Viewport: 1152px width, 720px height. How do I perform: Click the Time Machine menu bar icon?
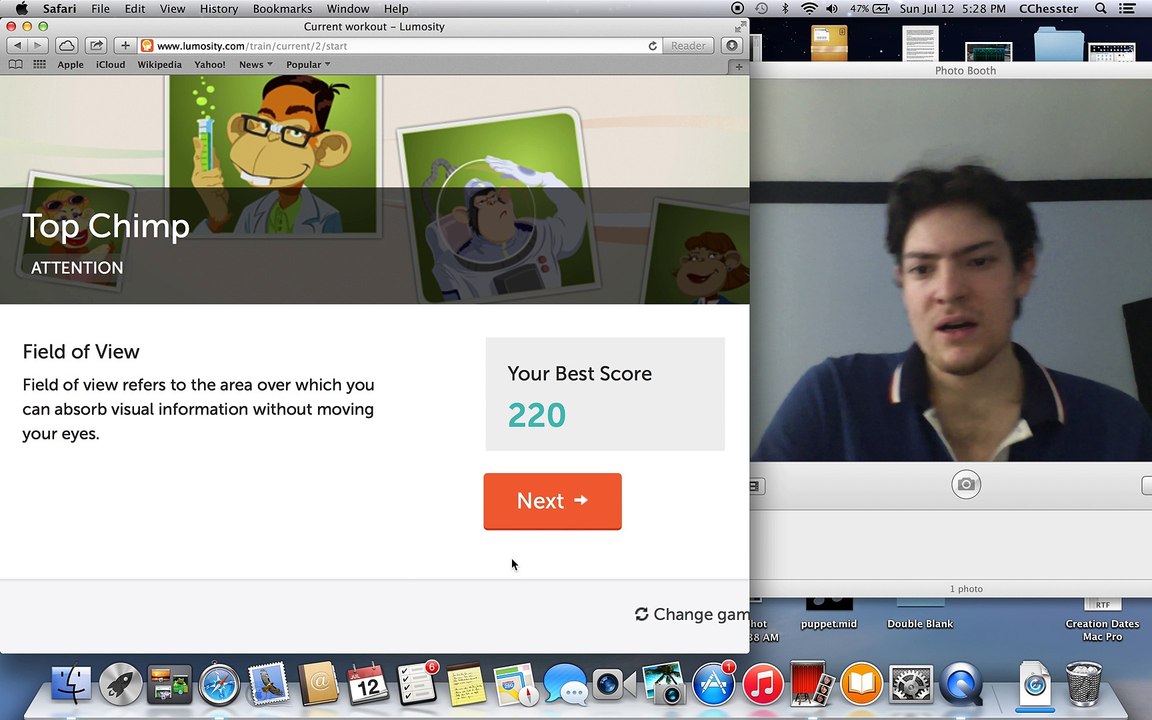[x=761, y=9]
